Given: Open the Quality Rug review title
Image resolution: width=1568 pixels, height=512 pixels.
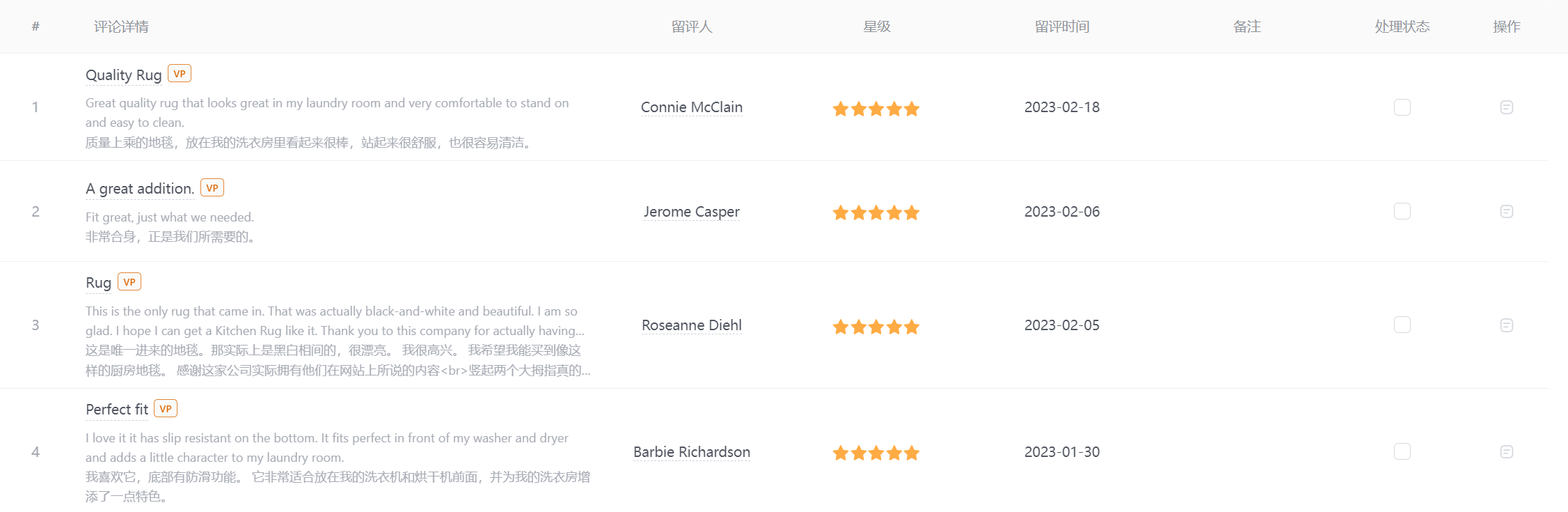Looking at the screenshot, I should (x=124, y=75).
